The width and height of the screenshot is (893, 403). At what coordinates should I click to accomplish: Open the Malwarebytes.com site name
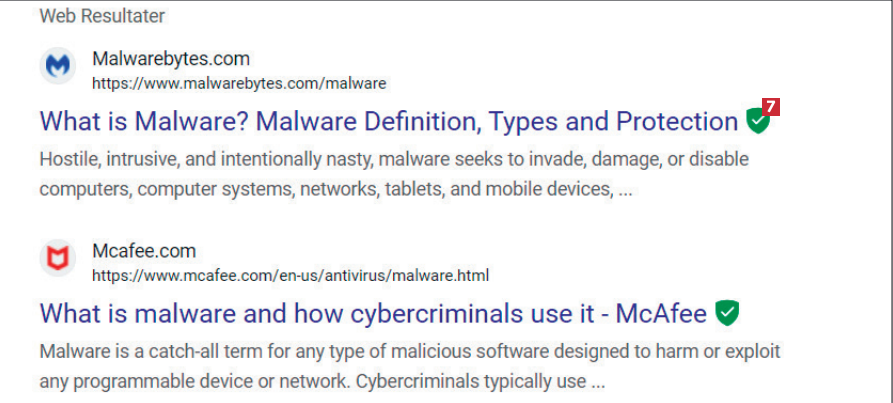pyautogui.click(x=170, y=59)
